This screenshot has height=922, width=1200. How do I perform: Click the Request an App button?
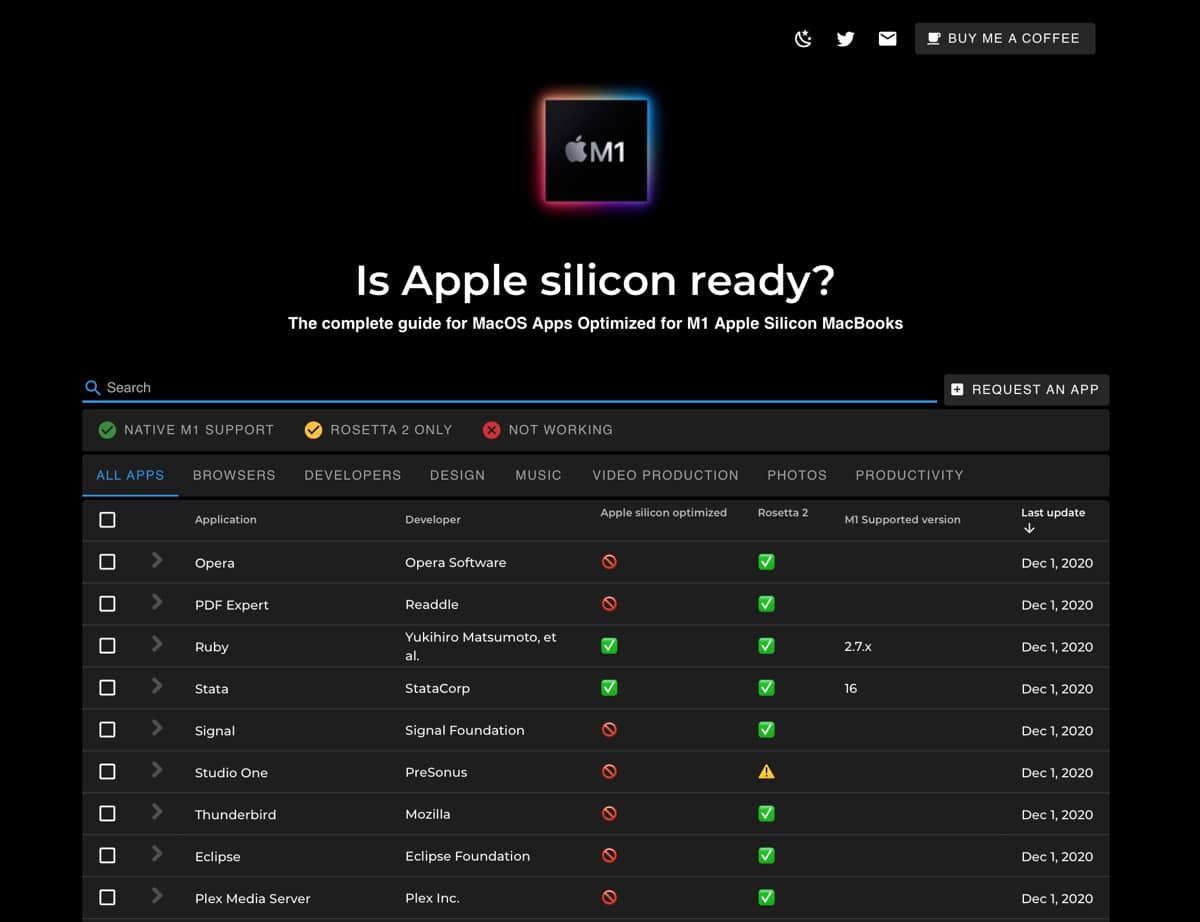(x=1027, y=389)
